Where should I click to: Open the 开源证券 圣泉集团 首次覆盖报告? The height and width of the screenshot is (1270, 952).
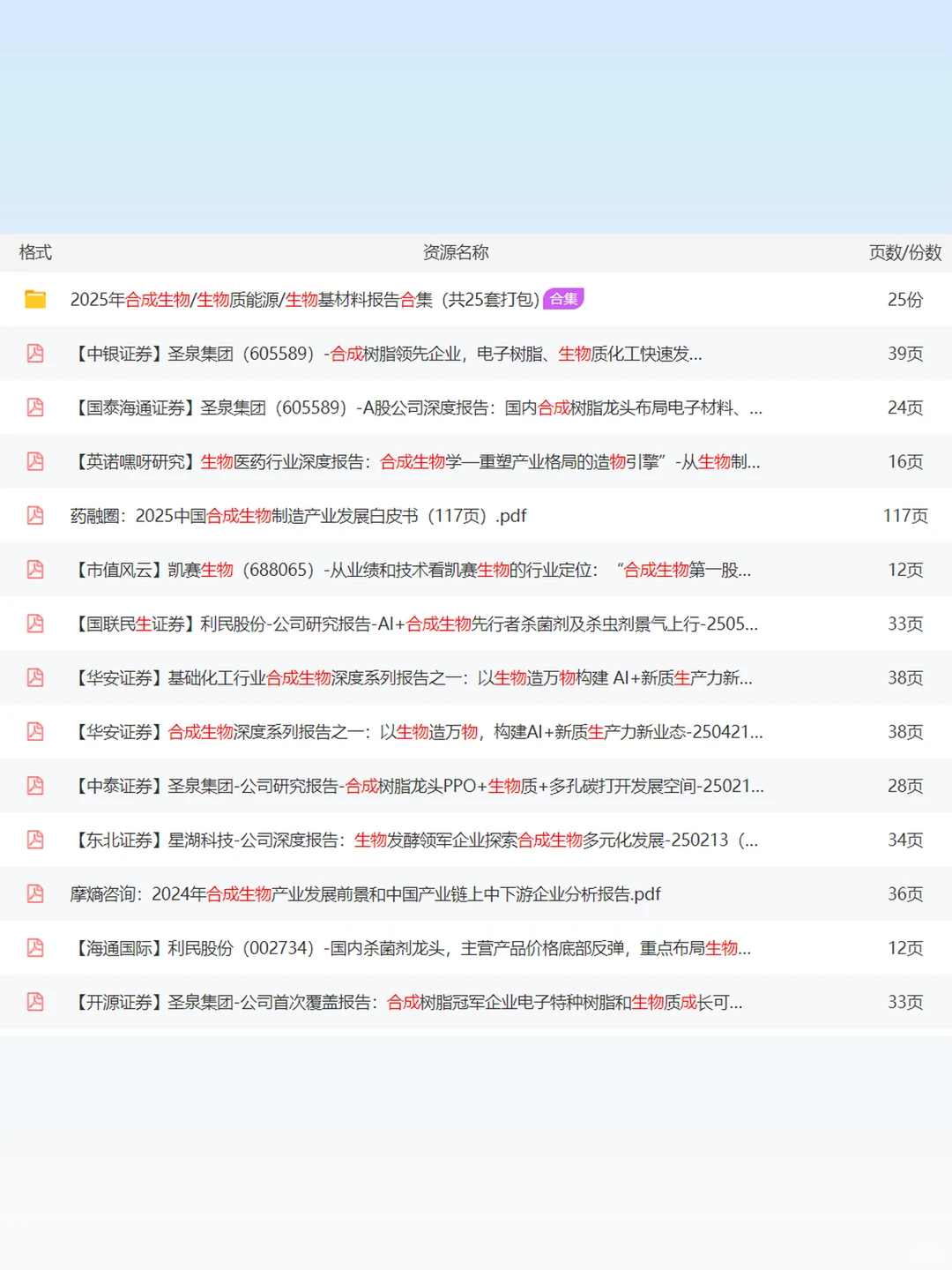click(x=406, y=1001)
